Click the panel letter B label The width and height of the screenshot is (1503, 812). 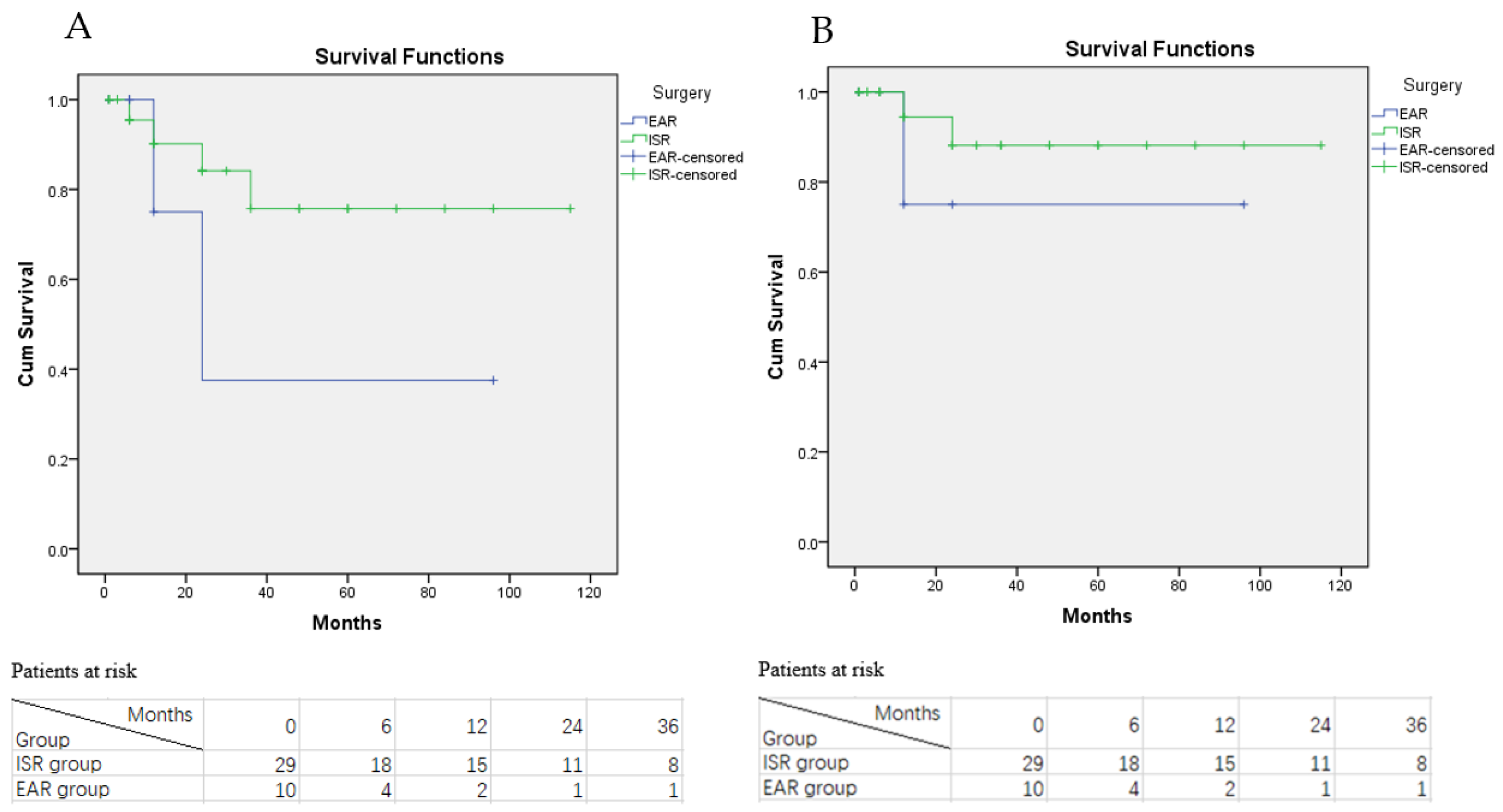click(822, 30)
